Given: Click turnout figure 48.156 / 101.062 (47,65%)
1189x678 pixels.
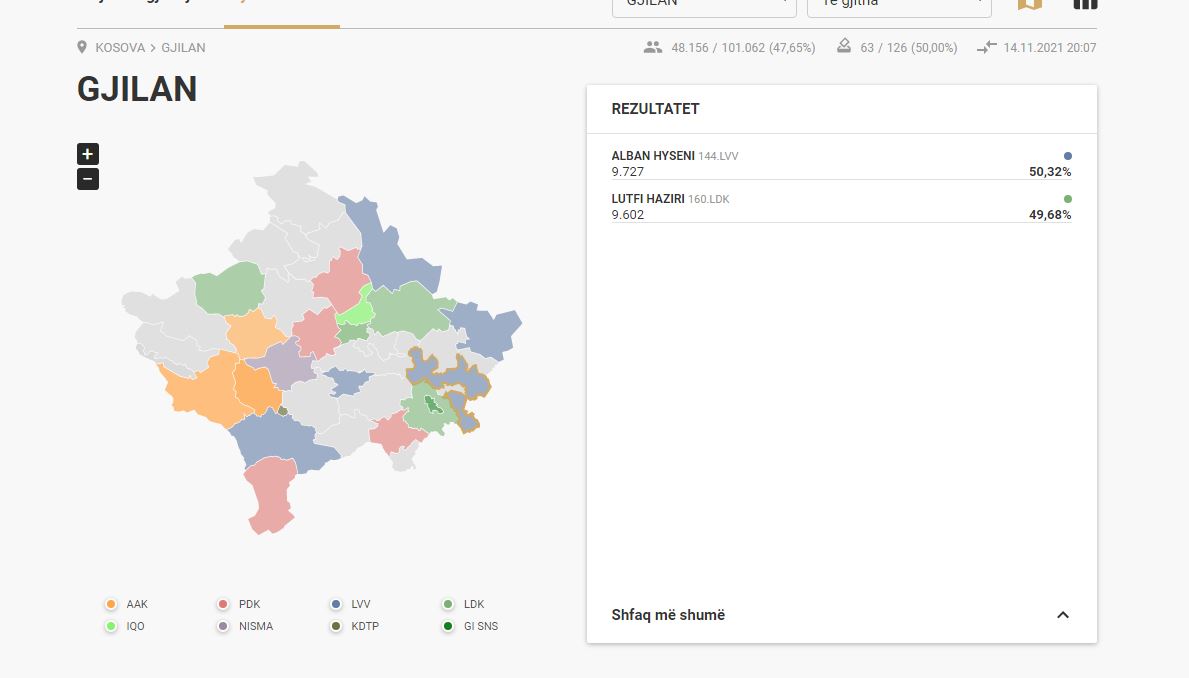Looking at the screenshot, I should [743, 48].
